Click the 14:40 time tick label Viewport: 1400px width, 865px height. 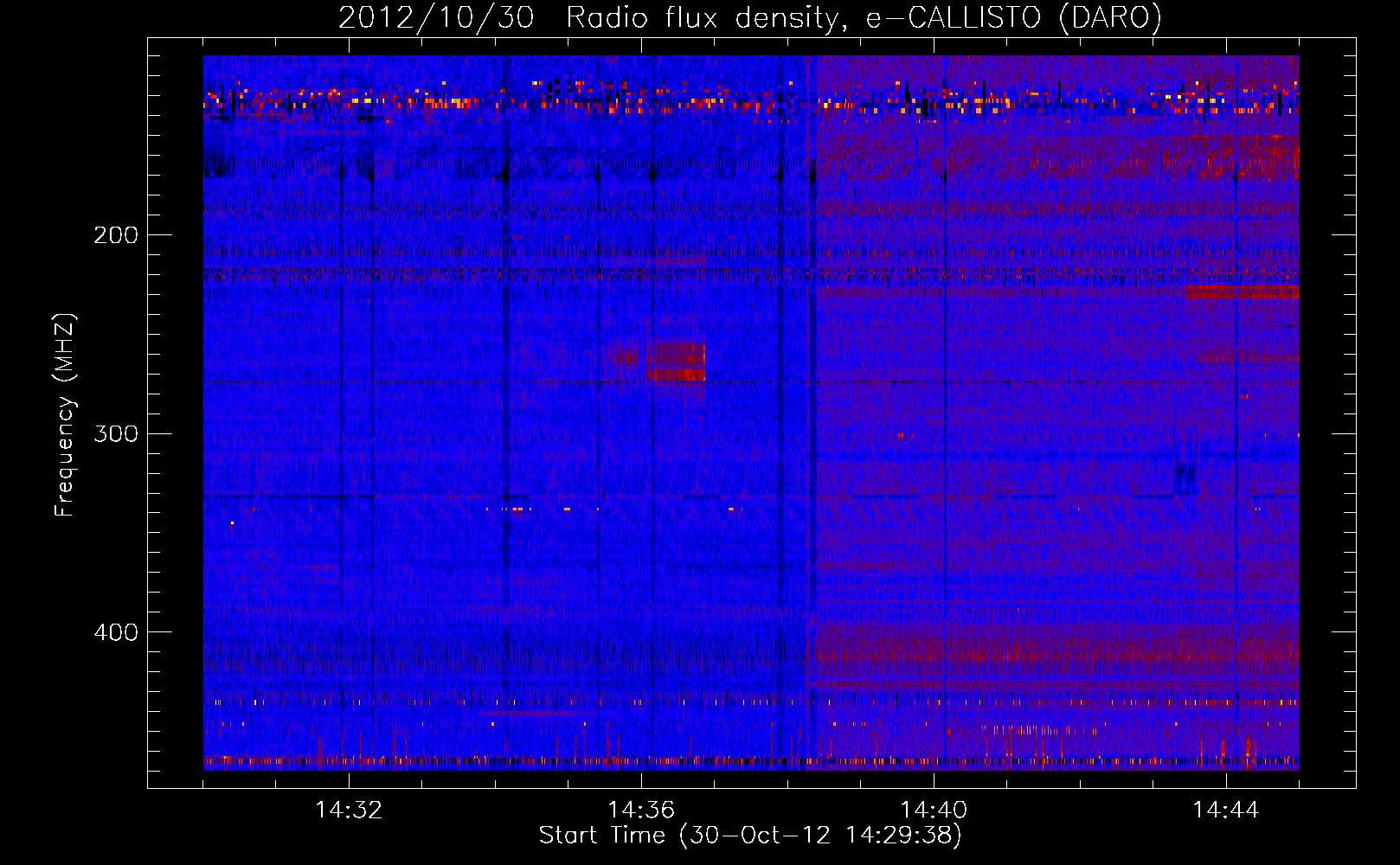[934, 811]
